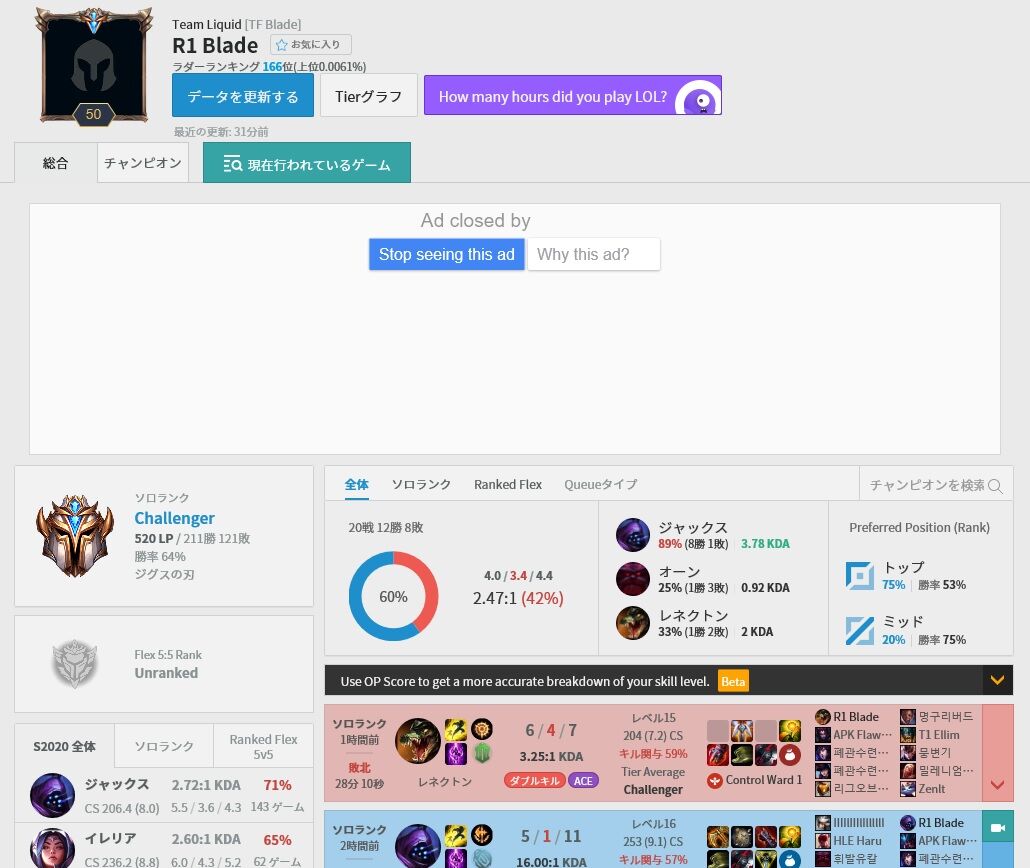This screenshot has width=1030, height=868.
Task: Click How many hours did you play LOL banner
Action: [573, 95]
